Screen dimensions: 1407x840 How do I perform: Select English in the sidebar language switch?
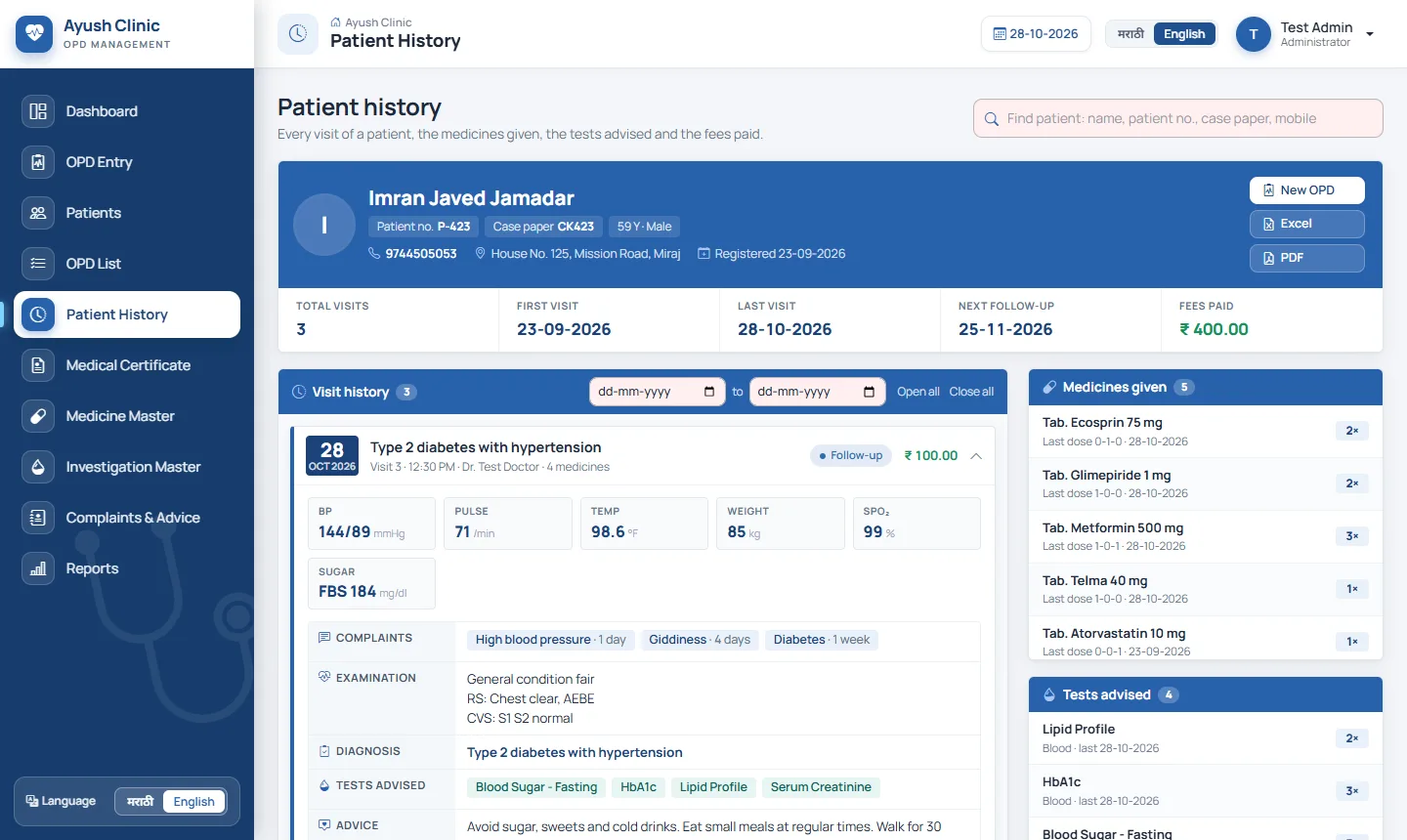[x=193, y=802]
